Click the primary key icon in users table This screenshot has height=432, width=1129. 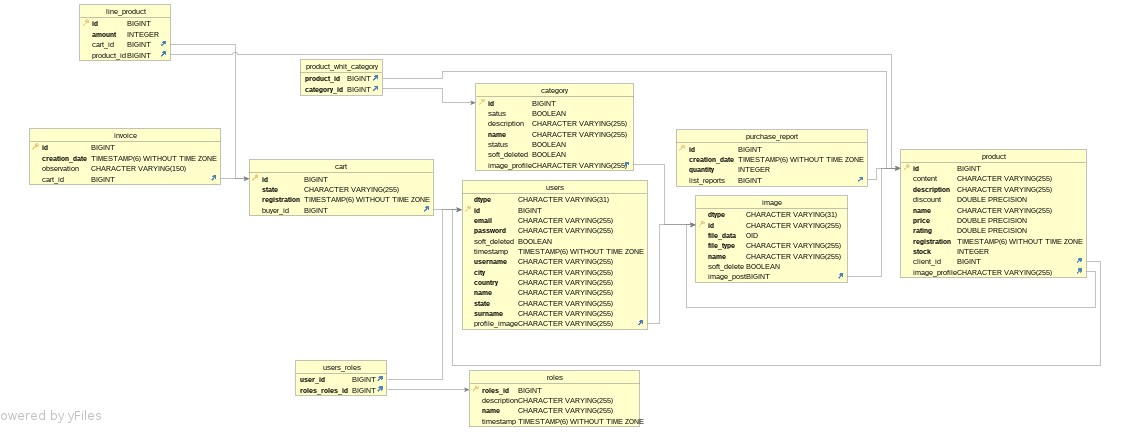click(x=468, y=210)
